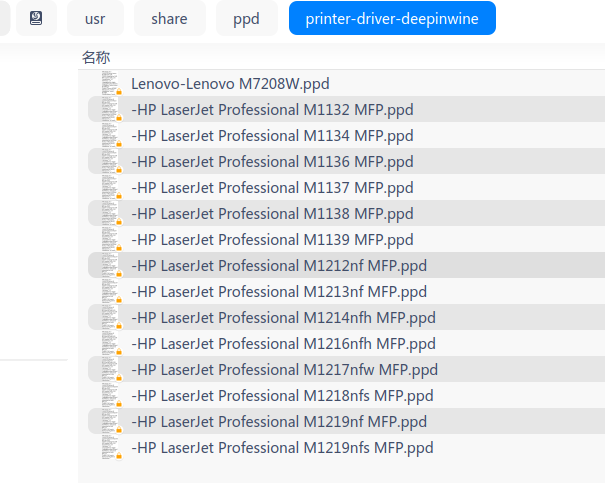Select HP LaserJet Professional M1216nfh MFP.ppd

(284, 344)
